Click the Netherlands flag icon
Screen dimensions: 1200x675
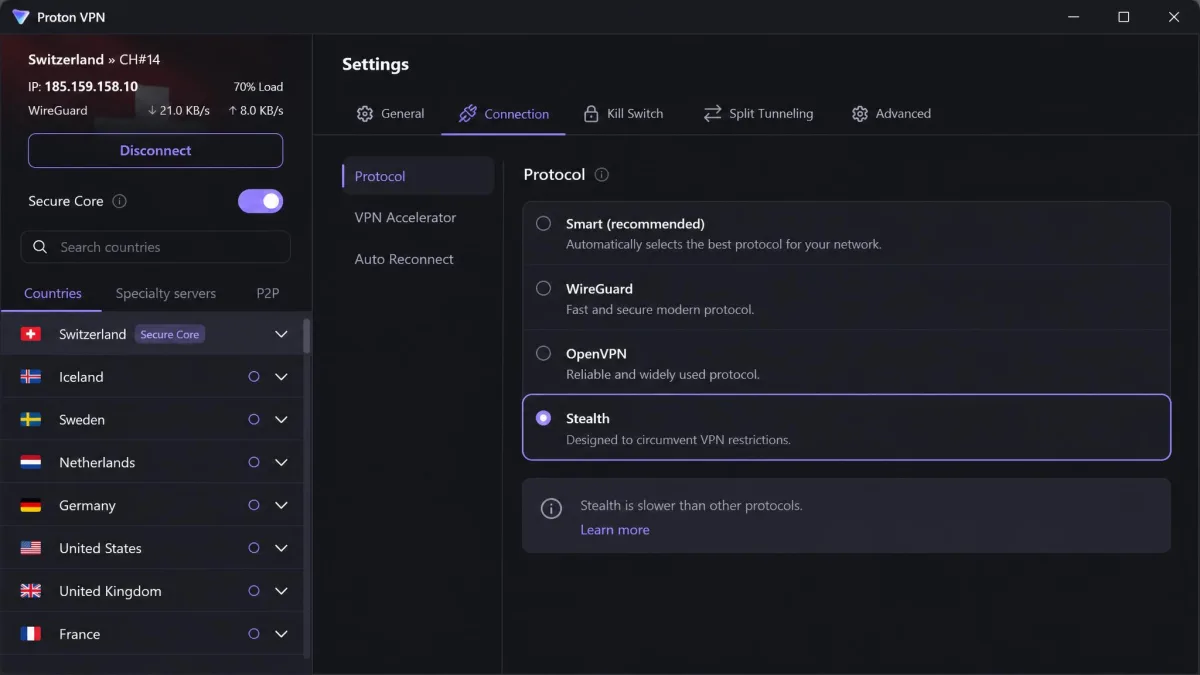pyautogui.click(x=31, y=463)
